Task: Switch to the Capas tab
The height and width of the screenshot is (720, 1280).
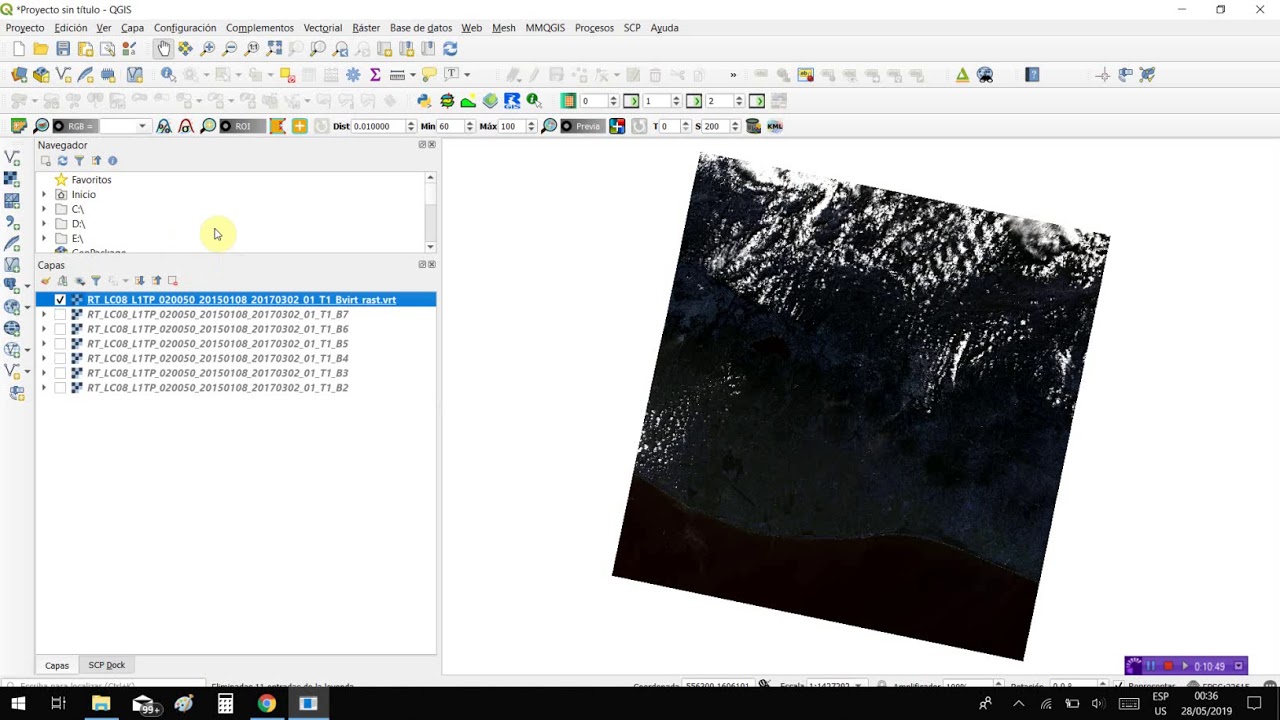Action: click(57, 665)
